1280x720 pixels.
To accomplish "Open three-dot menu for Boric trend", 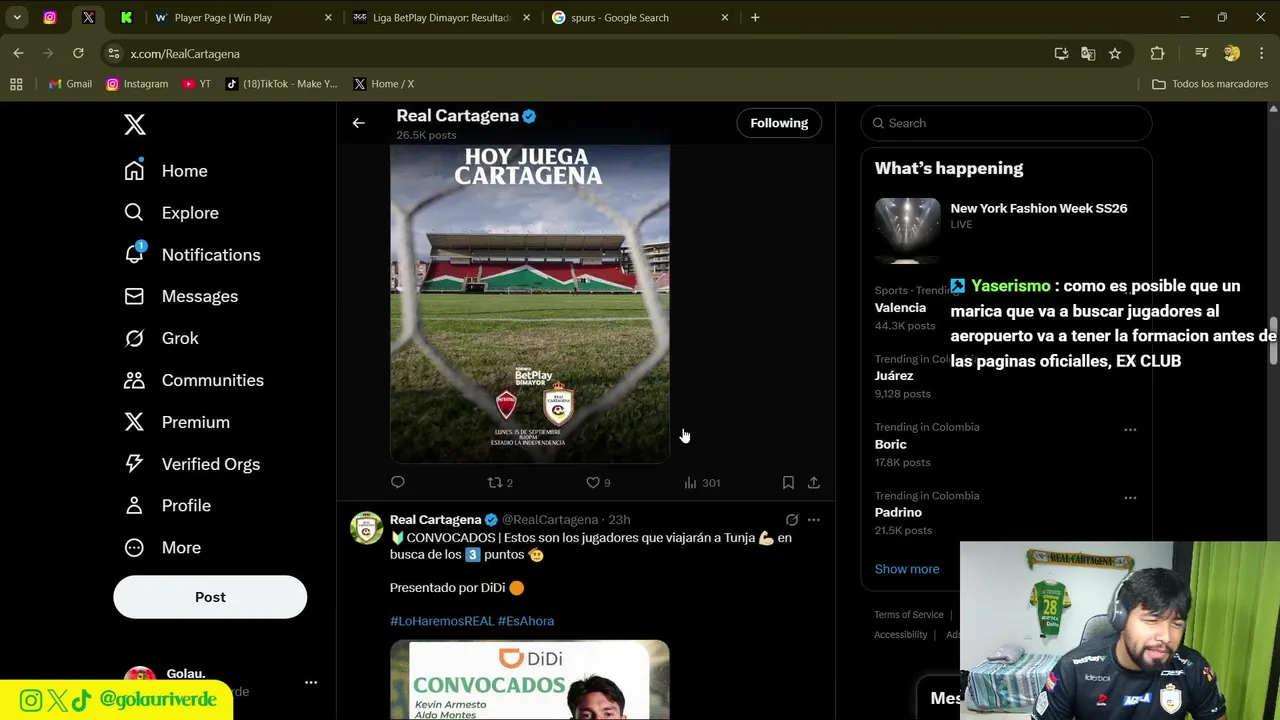I will (1130, 429).
